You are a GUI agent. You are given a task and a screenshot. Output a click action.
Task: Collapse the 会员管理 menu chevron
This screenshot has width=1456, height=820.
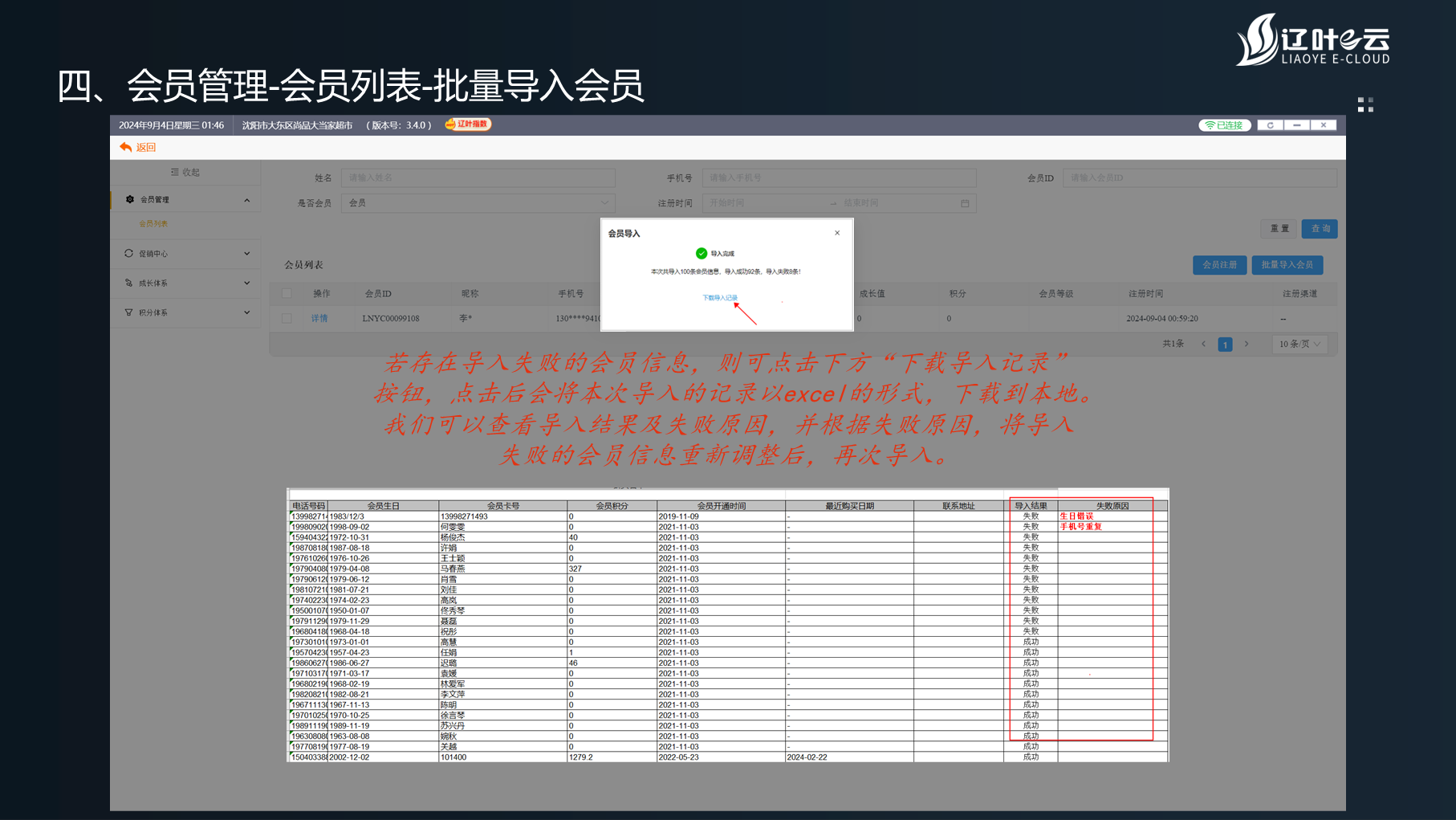(246, 199)
